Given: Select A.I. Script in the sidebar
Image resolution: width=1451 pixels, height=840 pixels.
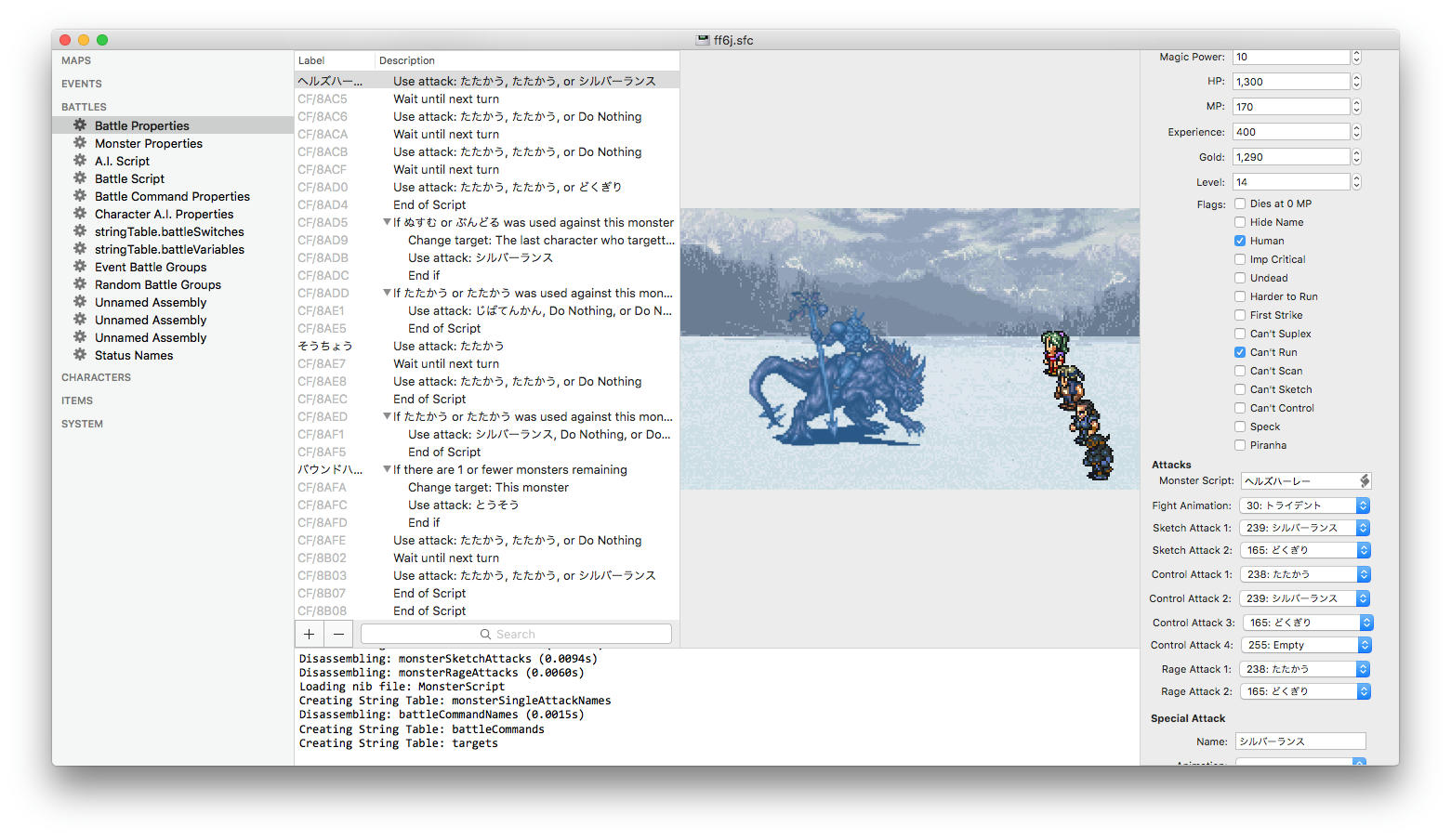Looking at the screenshot, I should tap(122, 161).
